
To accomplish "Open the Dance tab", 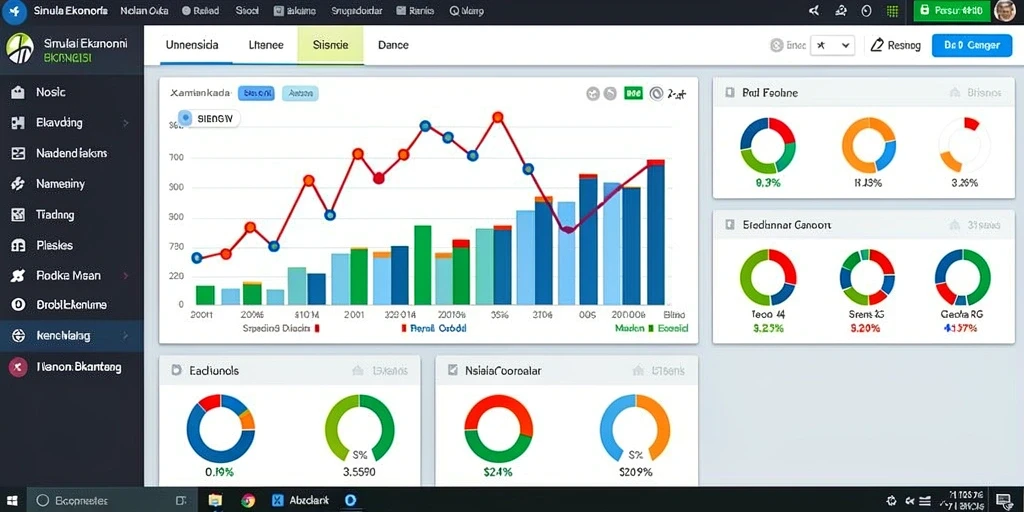I will point(393,45).
